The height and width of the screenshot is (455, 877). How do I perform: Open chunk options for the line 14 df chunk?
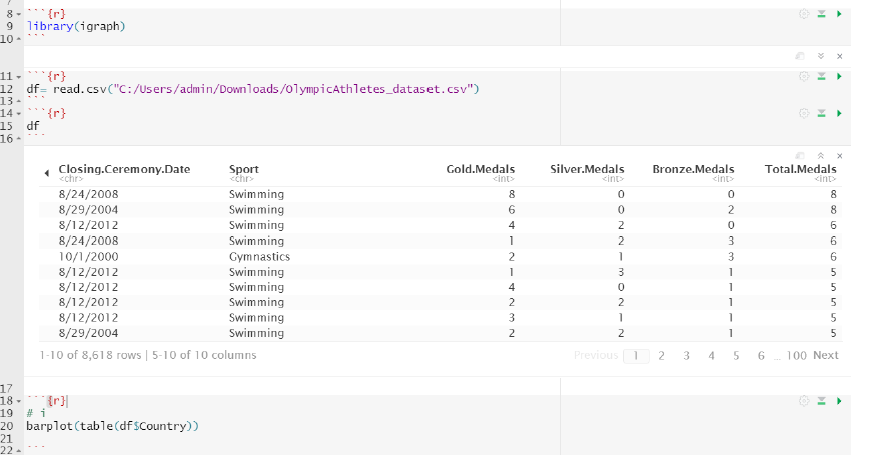804,113
